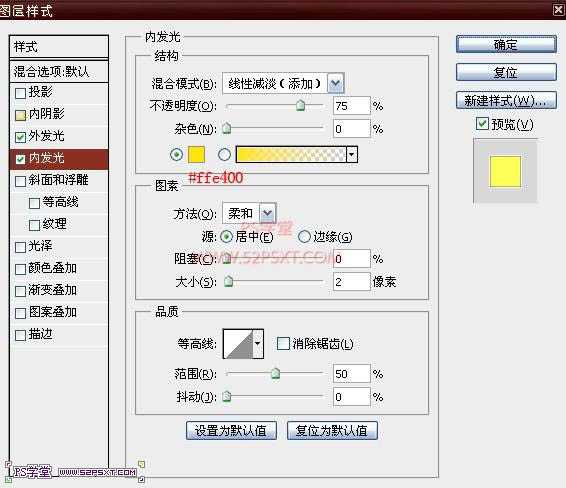Click the 大小 size field showing 2
566x488 pixels.
click(352, 282)
